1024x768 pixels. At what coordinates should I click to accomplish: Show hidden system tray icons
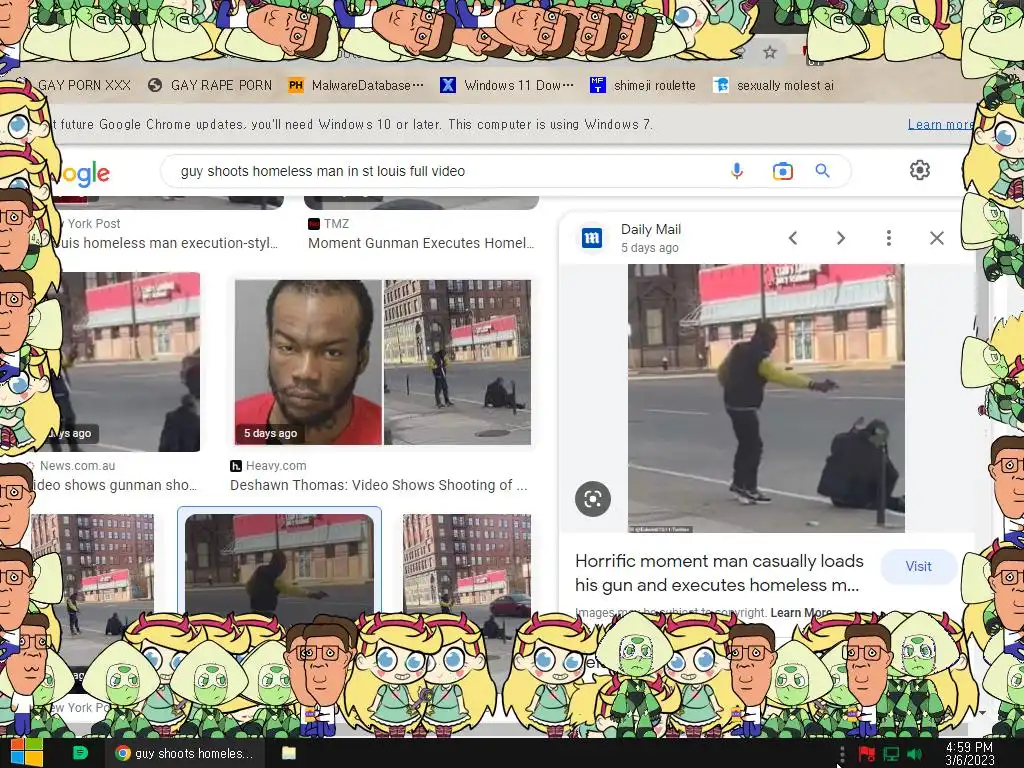842,755
